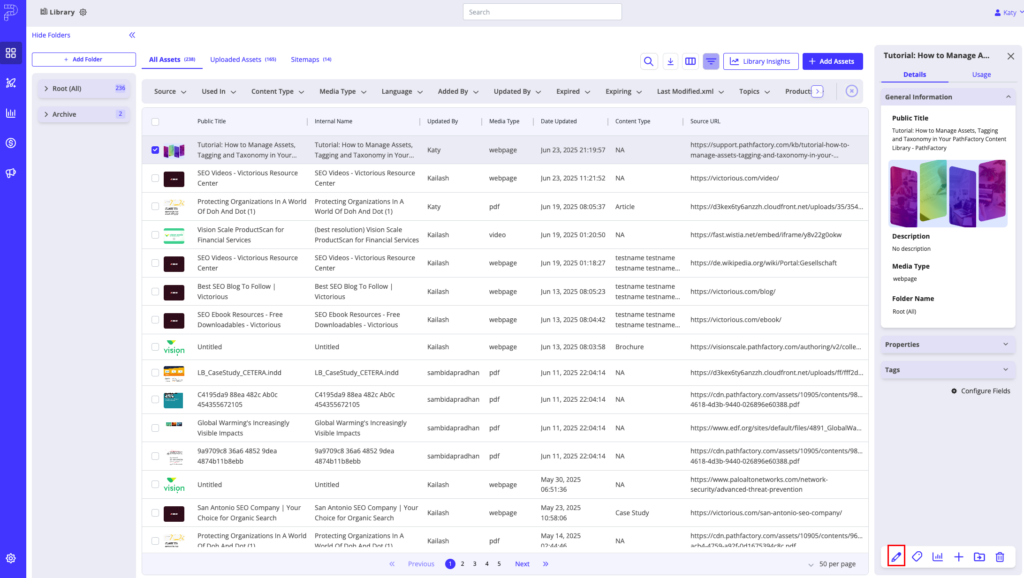Switch to the All Assets tab

point(172,59)
